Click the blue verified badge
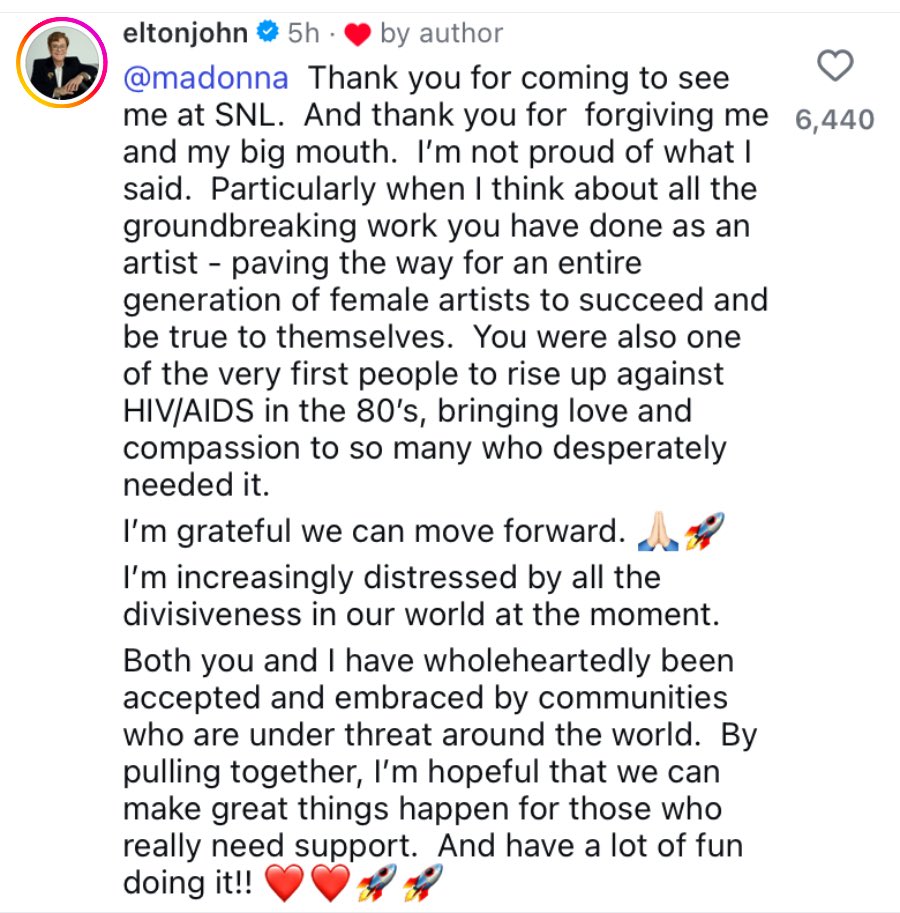 pyautogui.click(x=268, y=31)
